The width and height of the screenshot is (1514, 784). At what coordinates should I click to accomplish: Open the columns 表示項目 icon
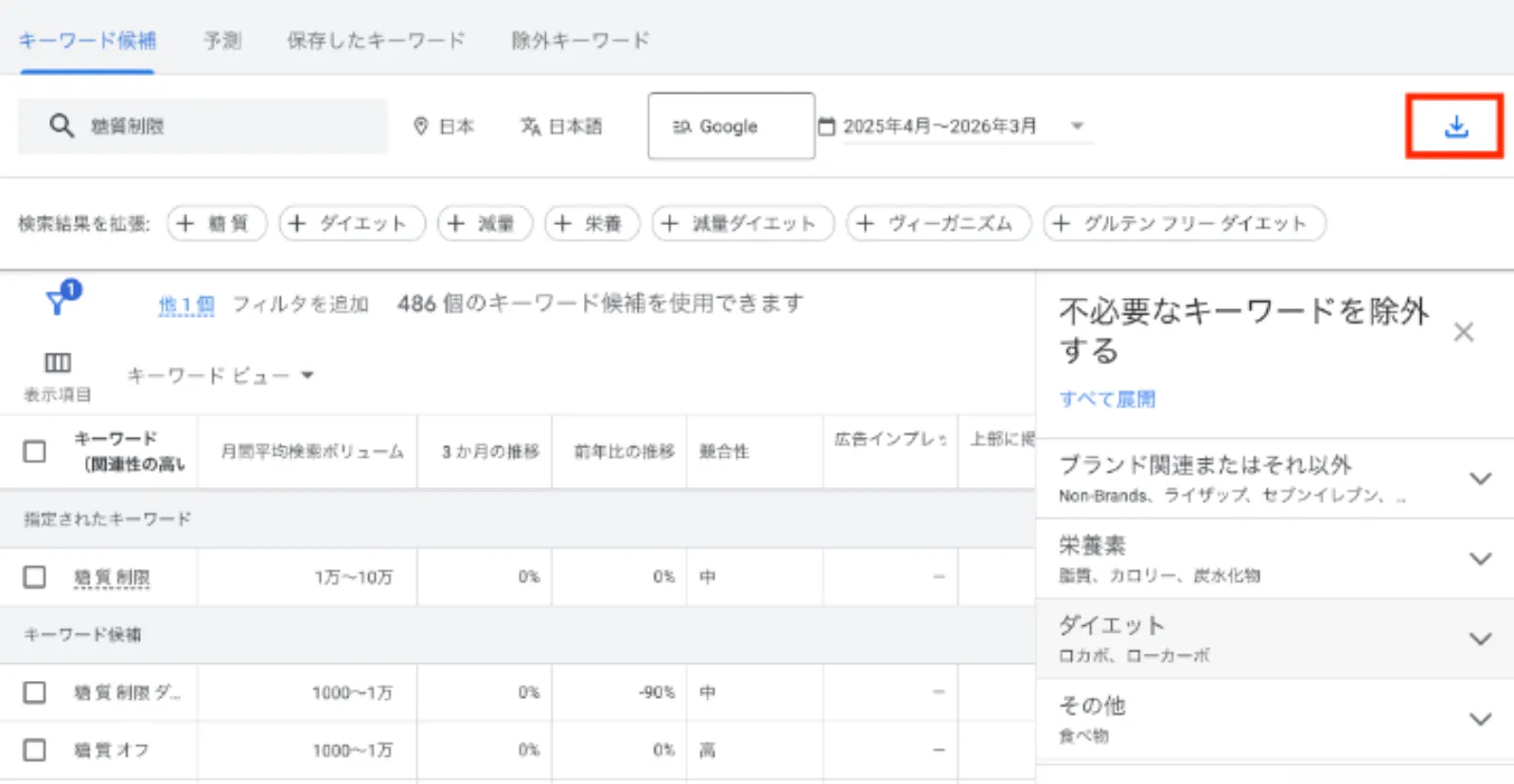58,362
